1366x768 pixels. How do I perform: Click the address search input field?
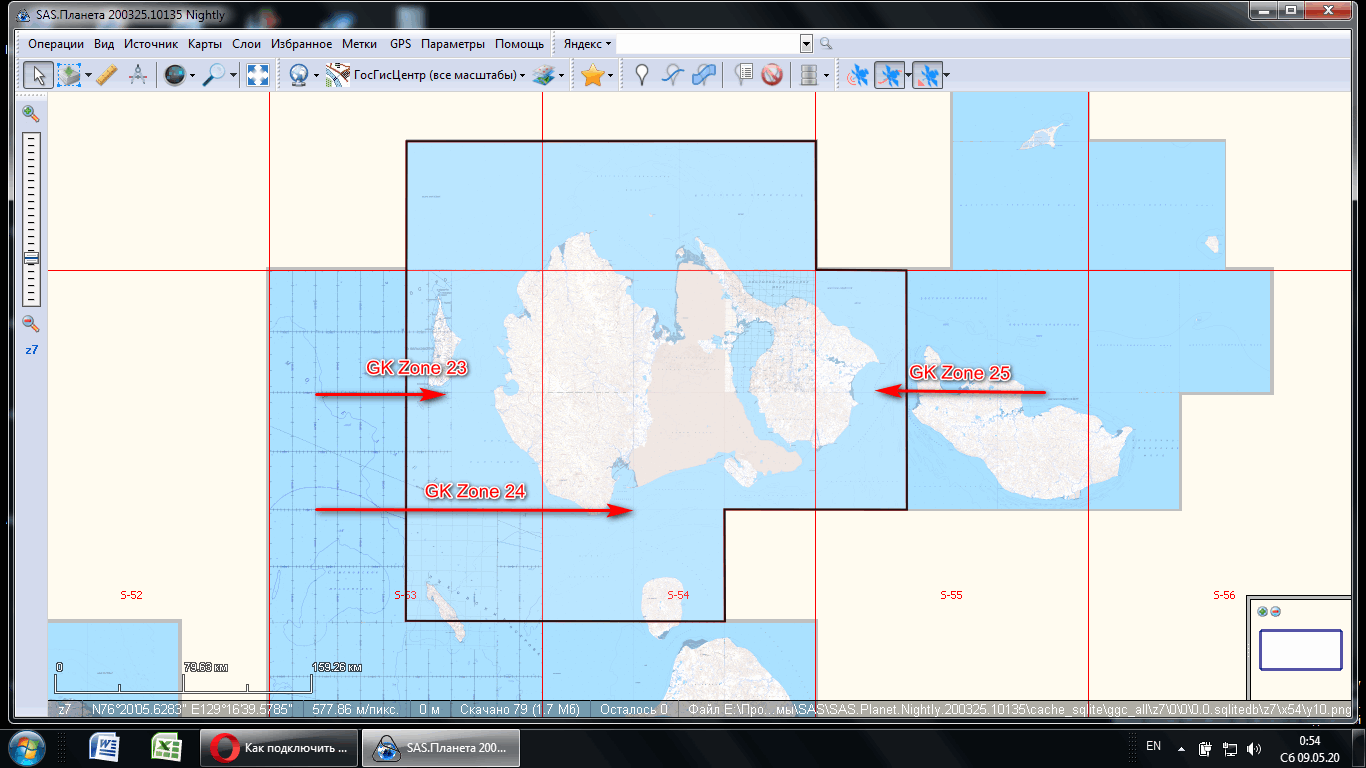pyautogui.click(x=708, y=44)
